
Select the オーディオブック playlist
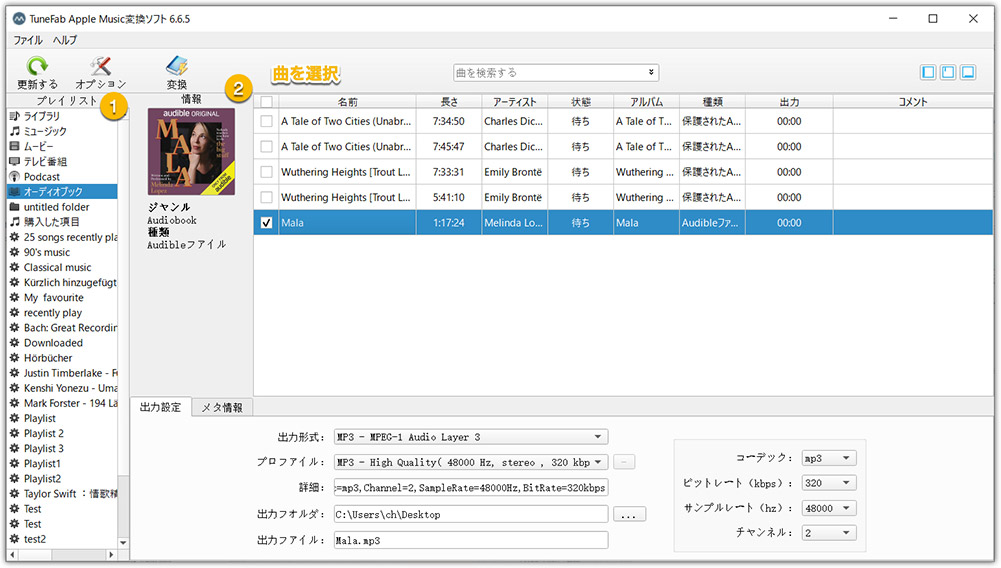click(x=62, y=191)
